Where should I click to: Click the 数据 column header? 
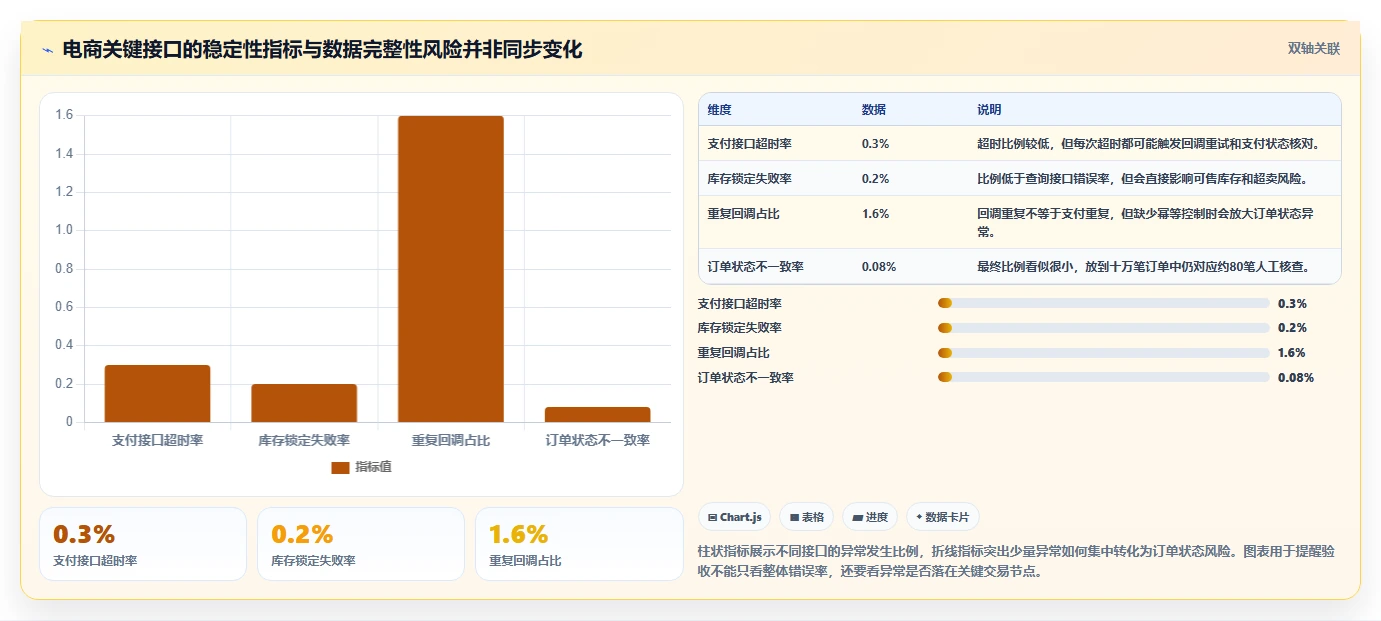tap(873, 110)
